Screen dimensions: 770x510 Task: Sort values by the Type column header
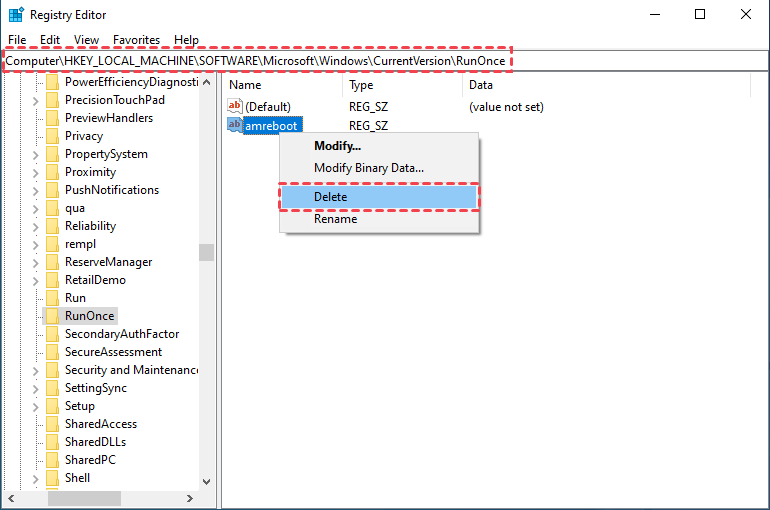(x=403, y=85)
